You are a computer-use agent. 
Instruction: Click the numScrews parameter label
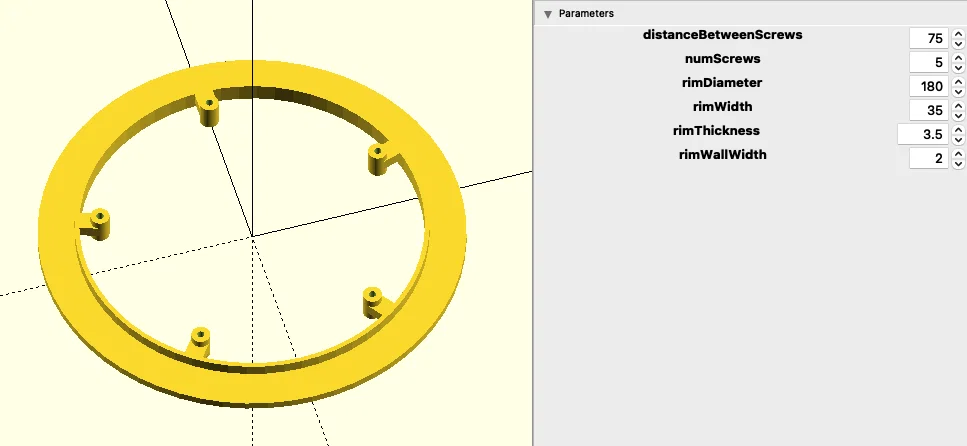(x=722, y=59)
